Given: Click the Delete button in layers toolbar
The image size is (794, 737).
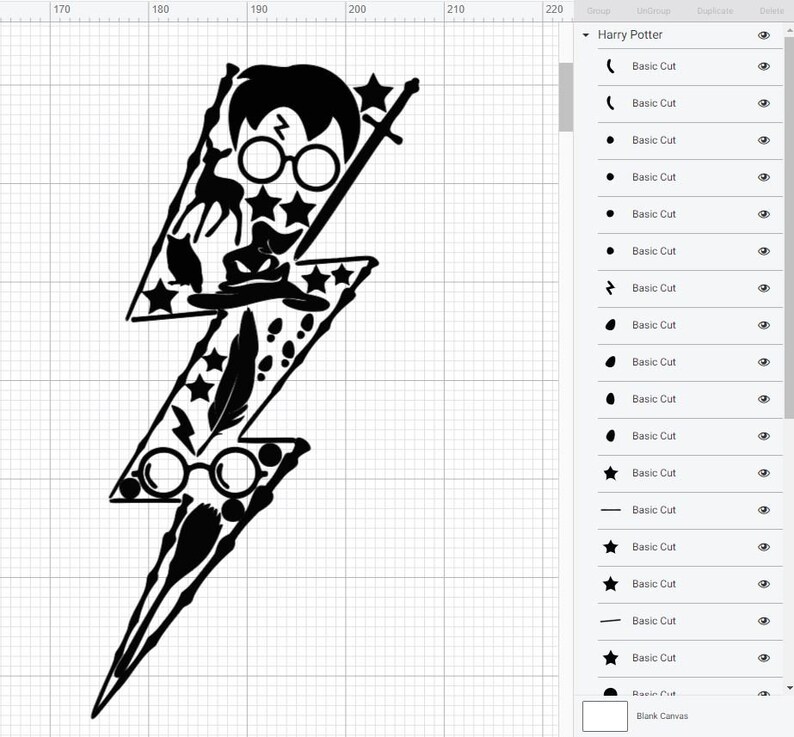Looking at the screenshot, I should pyautogui.click(x=772, y=11).
